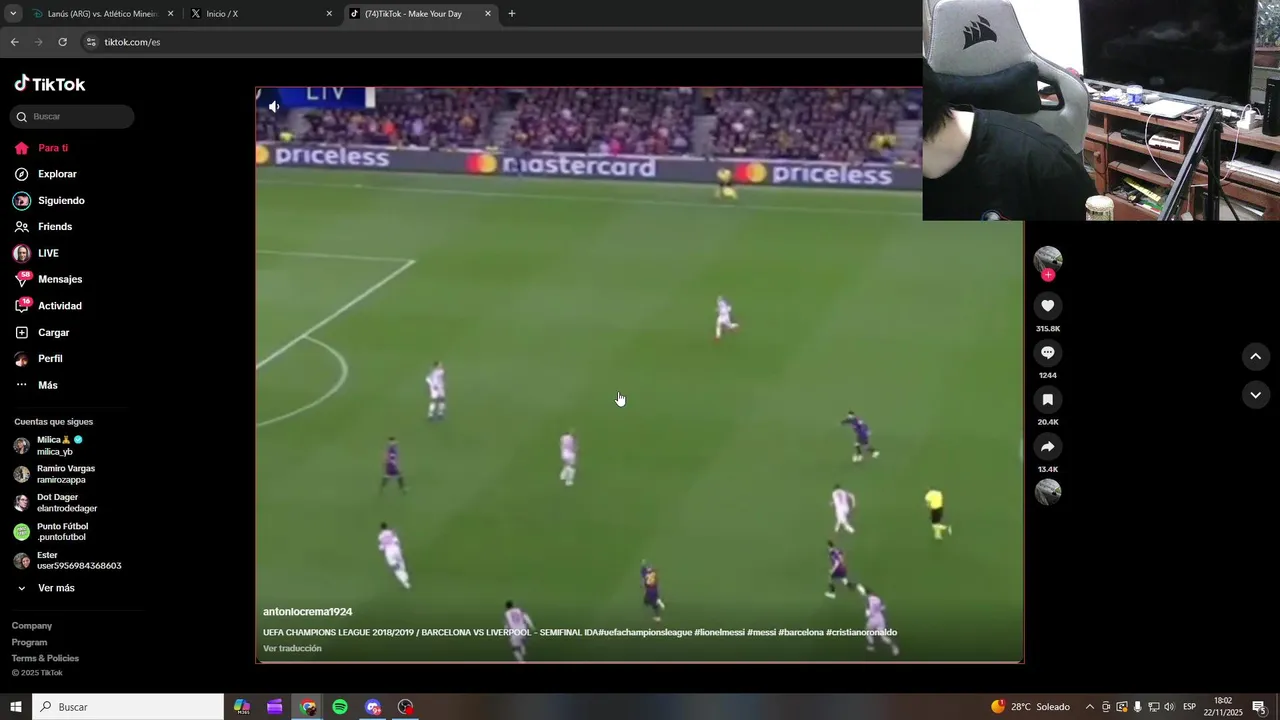View site information icon in address bar
The width and height of the screenshot is (1280, 720).
91,42
